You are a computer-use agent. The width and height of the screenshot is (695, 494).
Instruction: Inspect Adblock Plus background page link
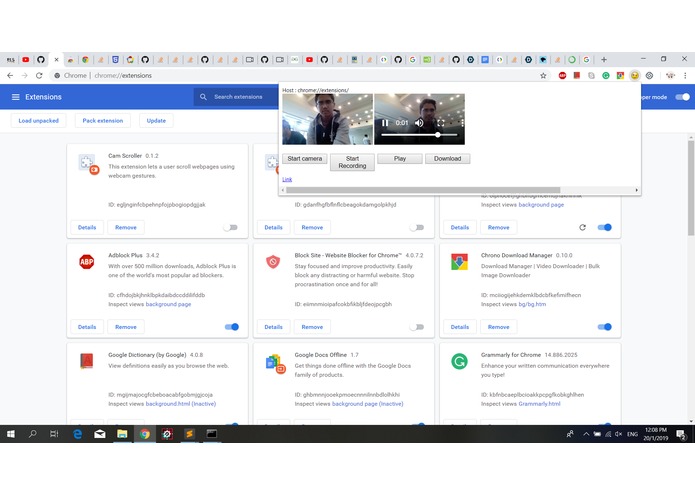(x=168, y=304)
